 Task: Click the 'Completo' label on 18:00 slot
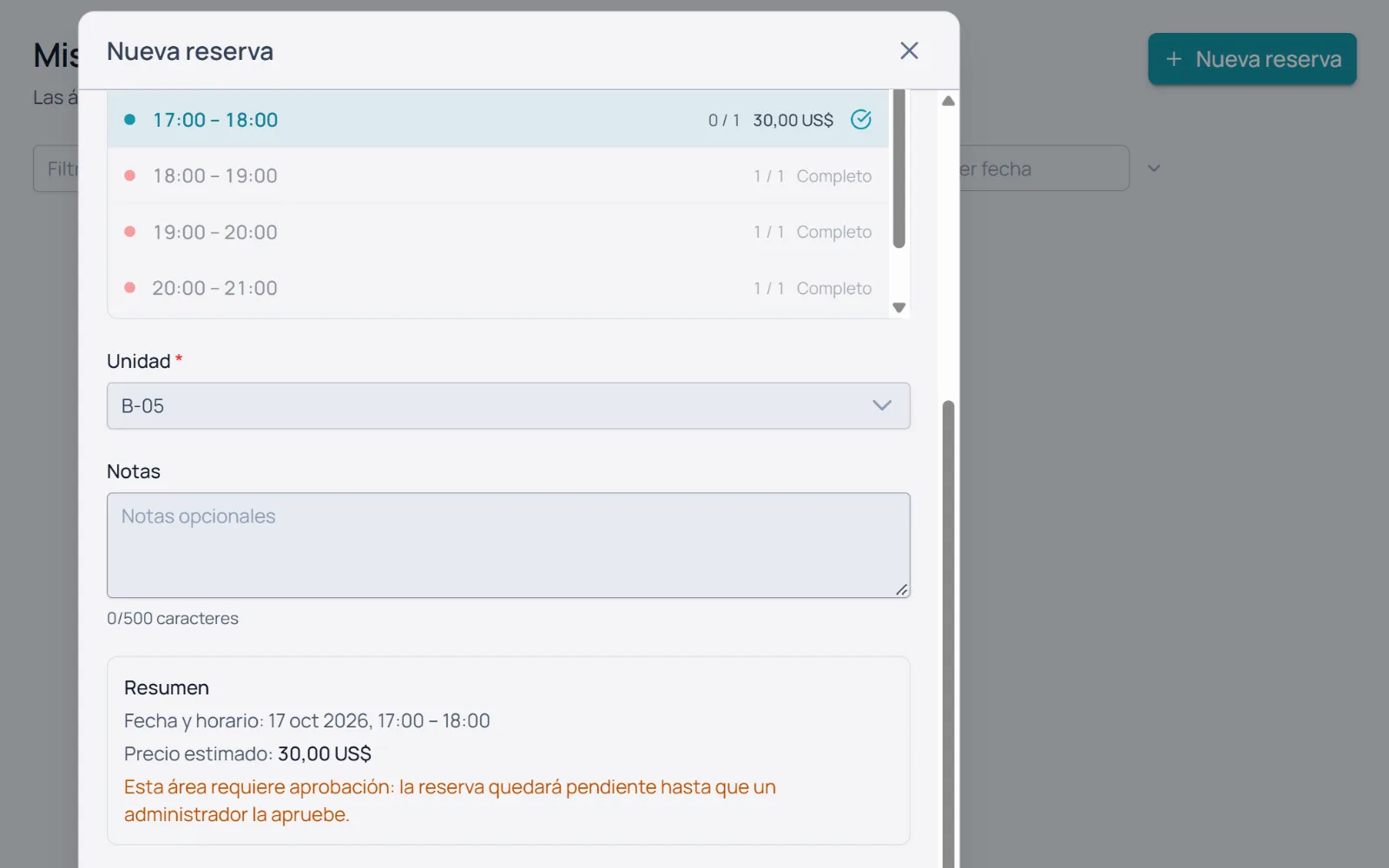pos(834,176)
